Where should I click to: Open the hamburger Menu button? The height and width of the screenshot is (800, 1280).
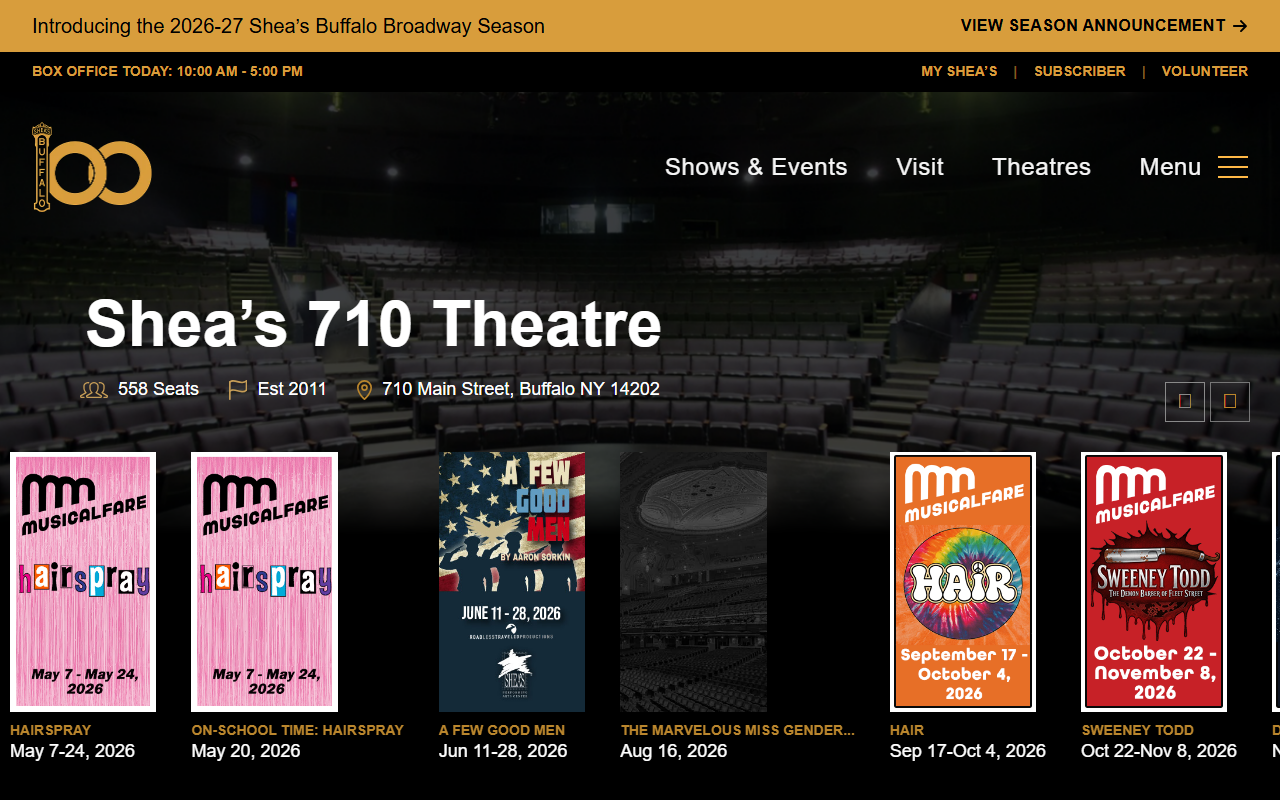1193,167
